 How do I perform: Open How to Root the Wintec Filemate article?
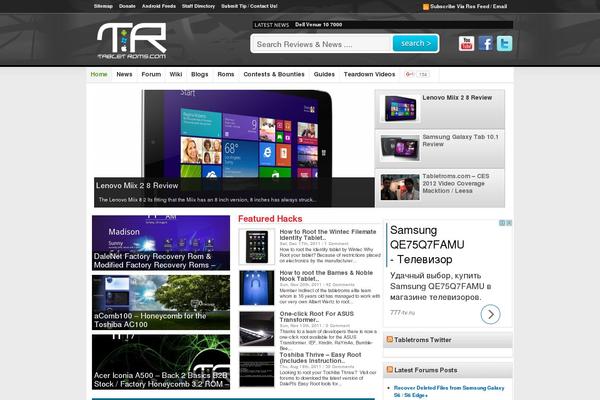coord(328,235)
